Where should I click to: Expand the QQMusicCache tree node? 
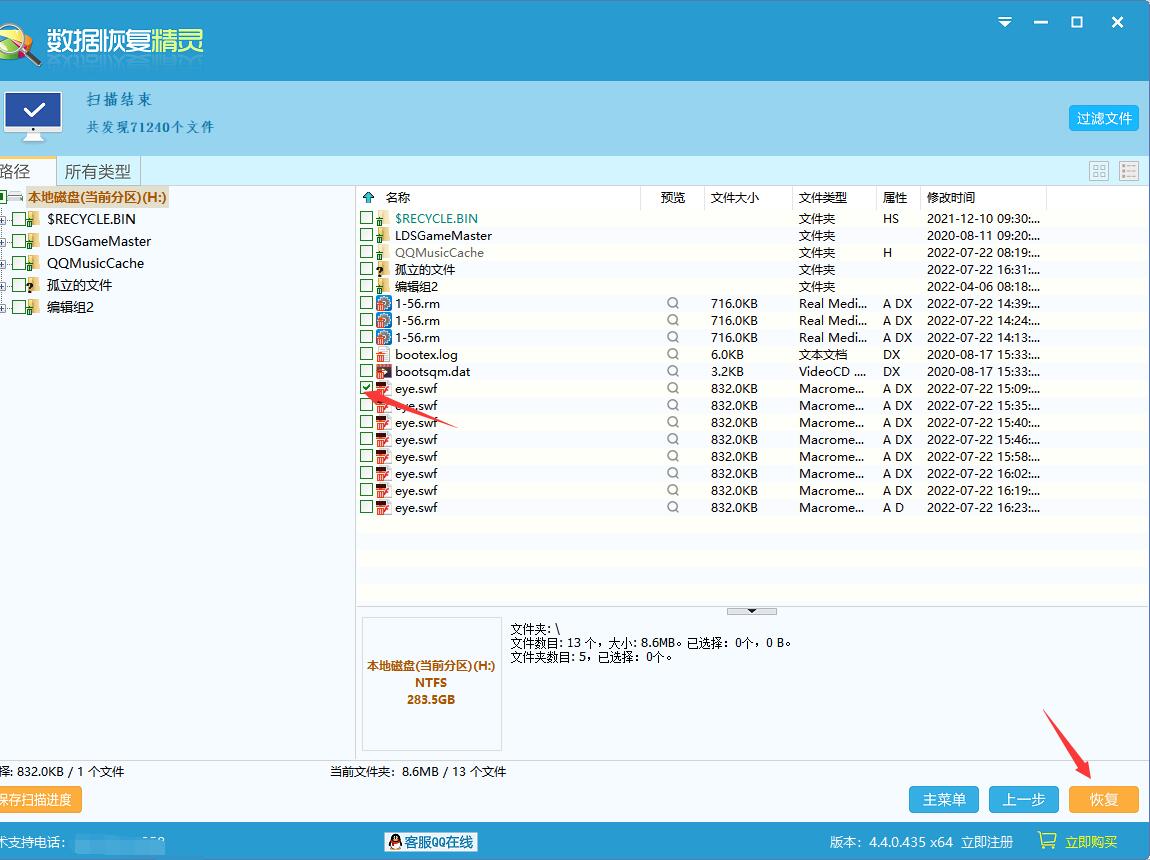coord(4,264)
